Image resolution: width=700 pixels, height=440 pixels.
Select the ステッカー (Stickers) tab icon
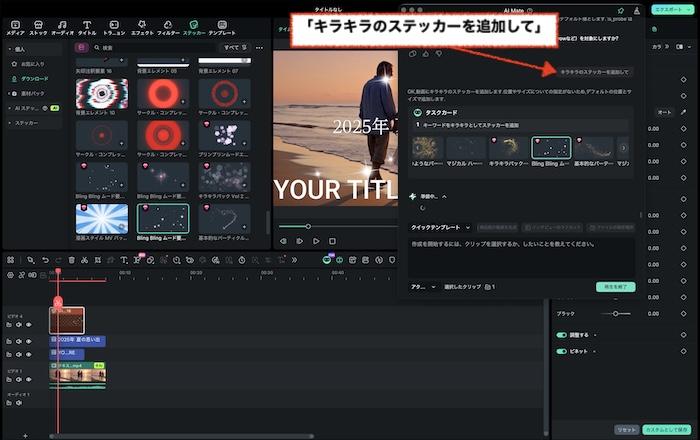coord(194,25)
